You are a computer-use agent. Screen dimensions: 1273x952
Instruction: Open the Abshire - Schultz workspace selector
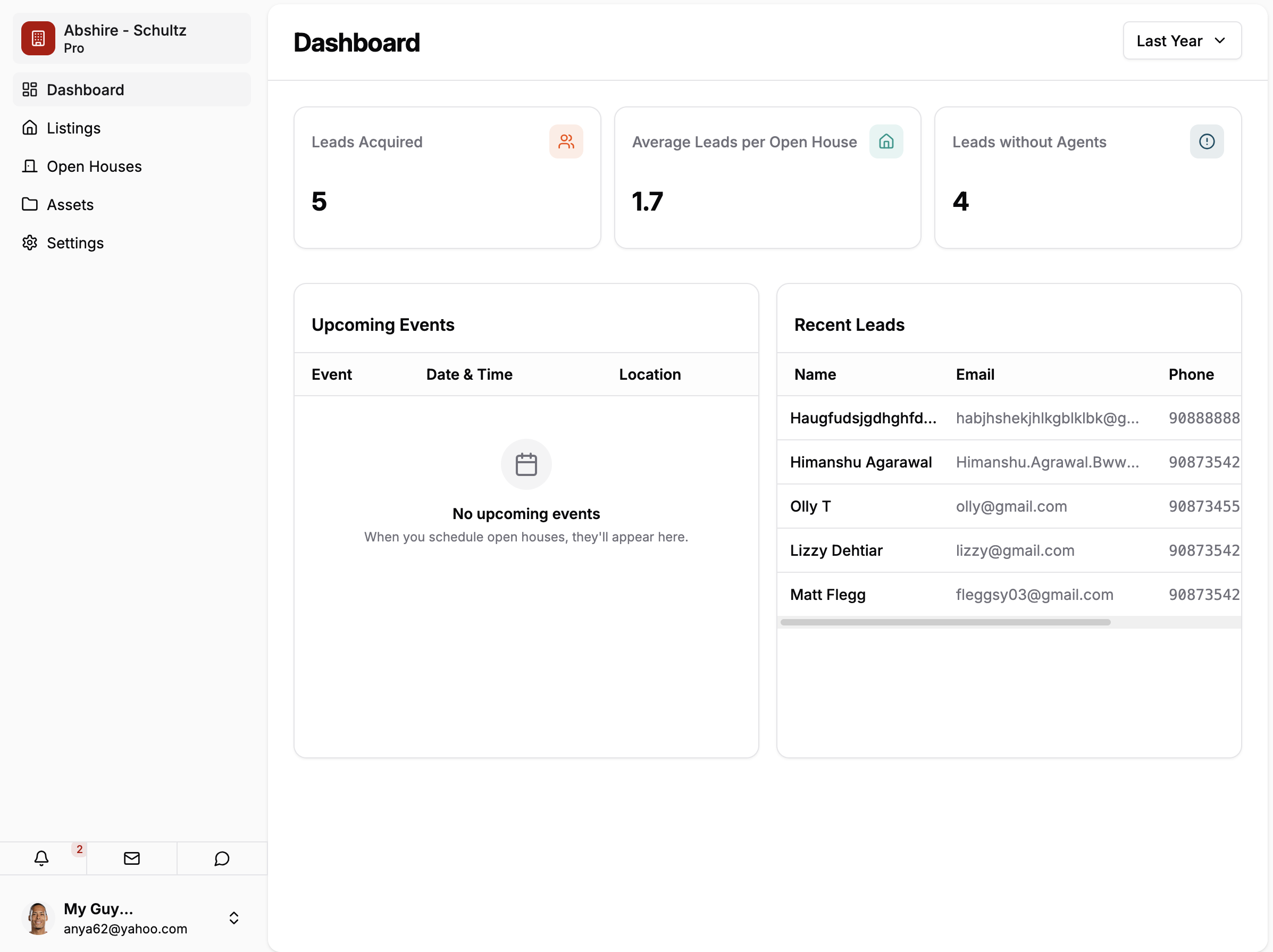132,38
